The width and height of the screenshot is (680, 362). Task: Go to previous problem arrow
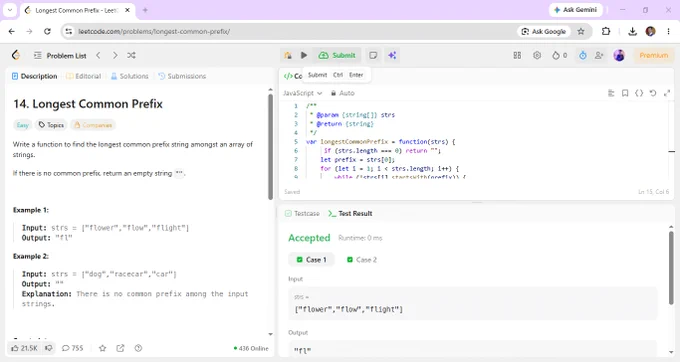coord(98,55)
